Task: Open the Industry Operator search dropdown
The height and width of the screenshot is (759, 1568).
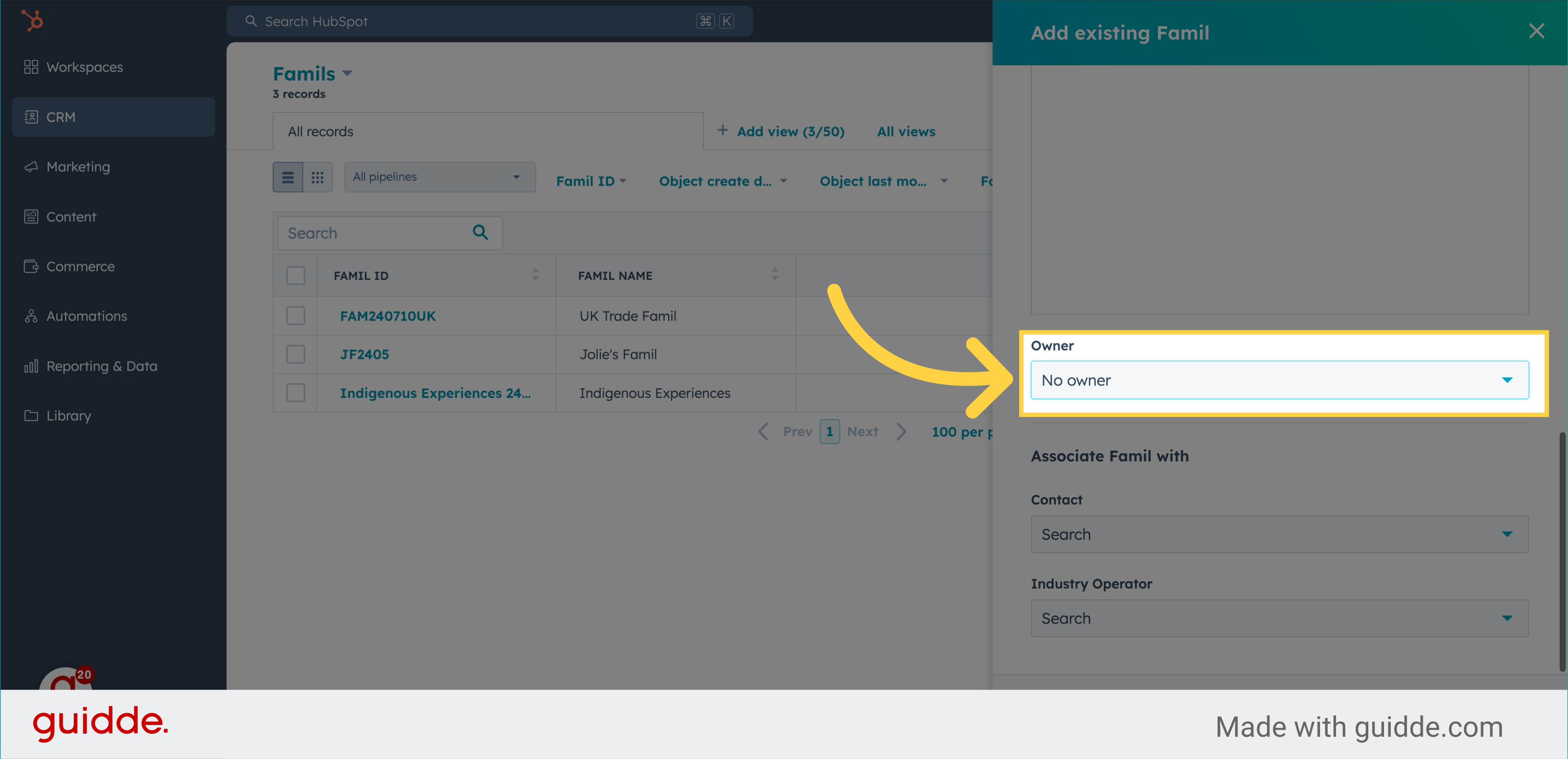Action: (x=1279, y=618)
